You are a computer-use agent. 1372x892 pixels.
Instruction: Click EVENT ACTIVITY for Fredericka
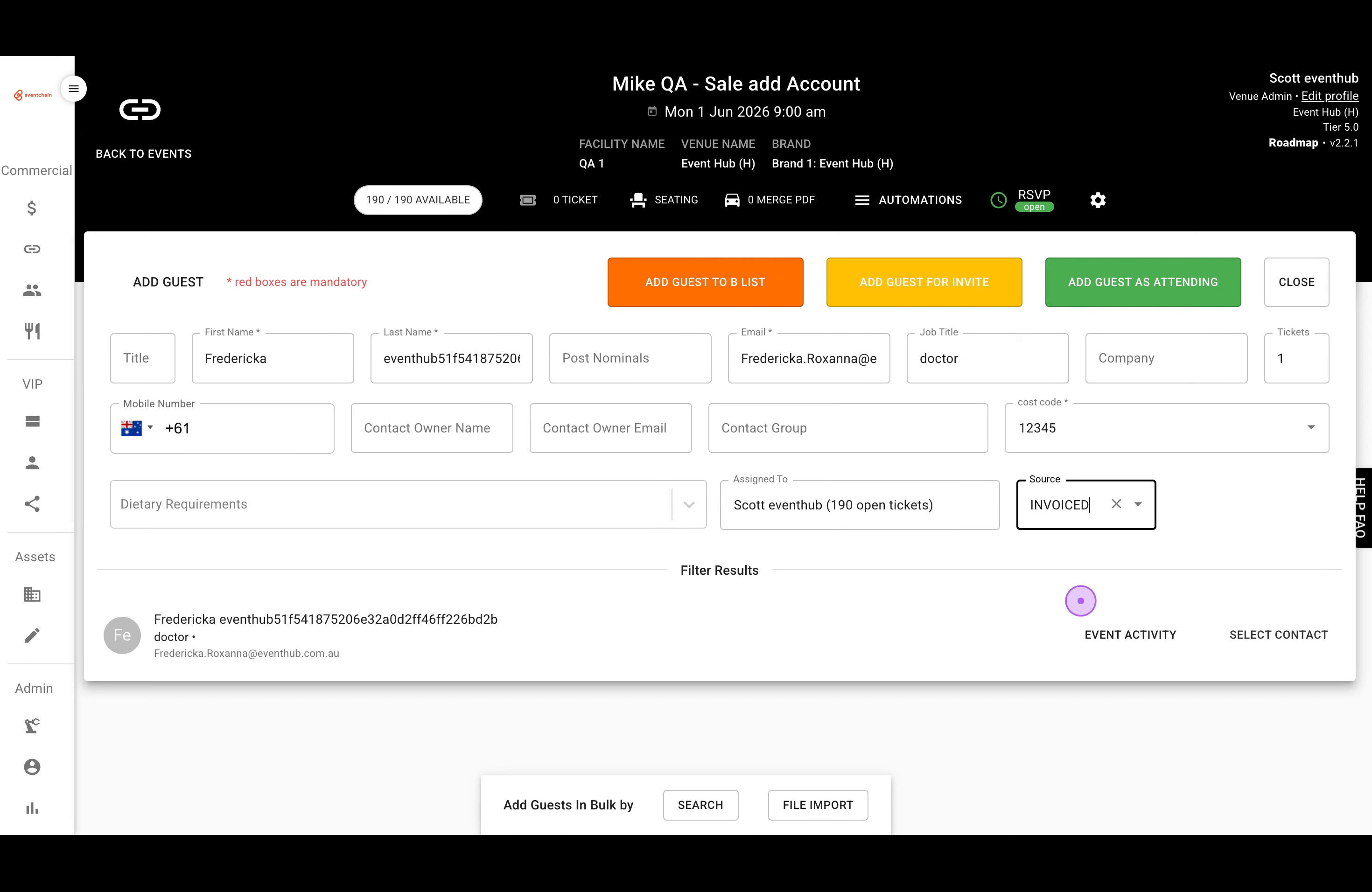(1130, 634)
